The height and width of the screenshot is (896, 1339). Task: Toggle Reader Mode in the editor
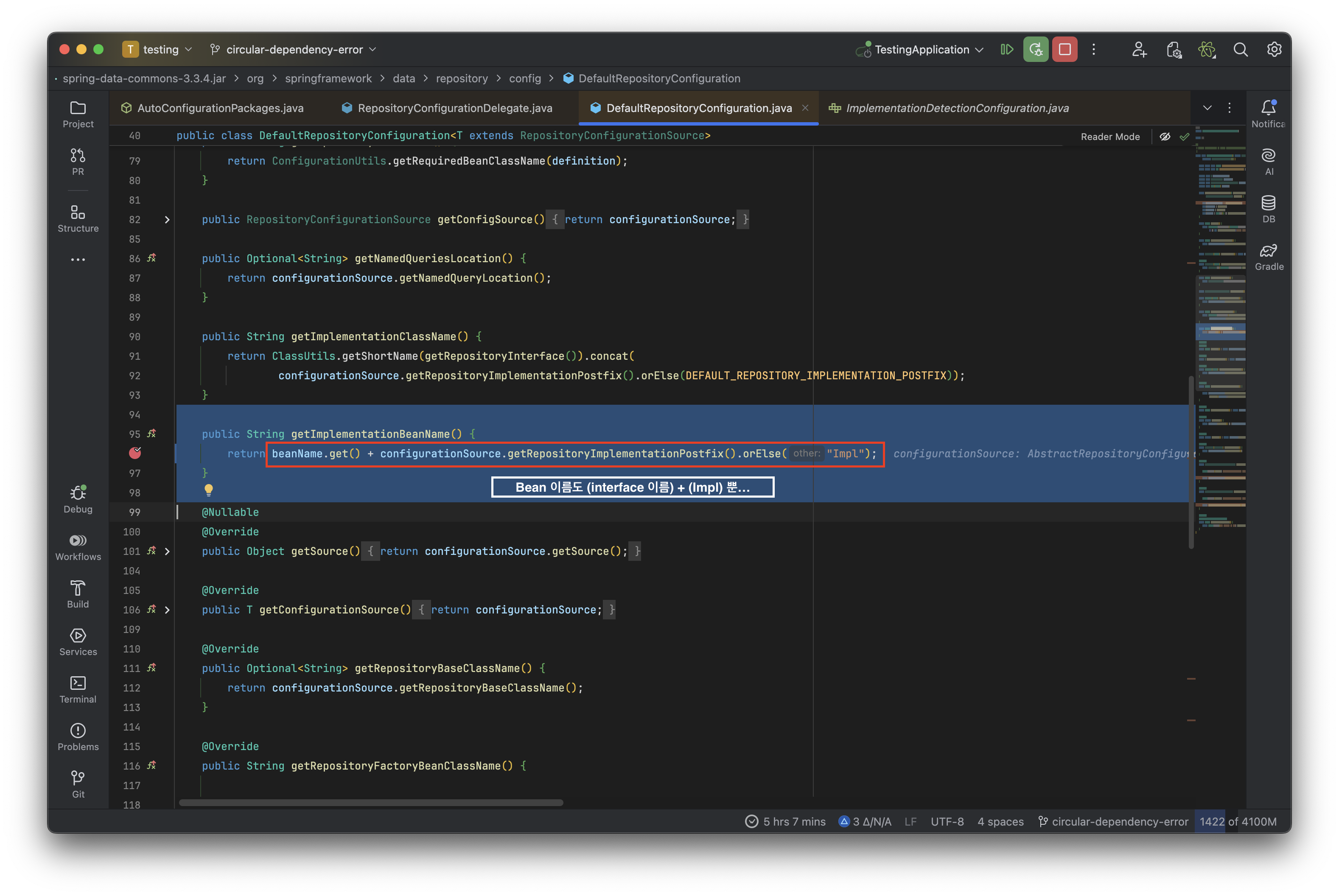1110,137
